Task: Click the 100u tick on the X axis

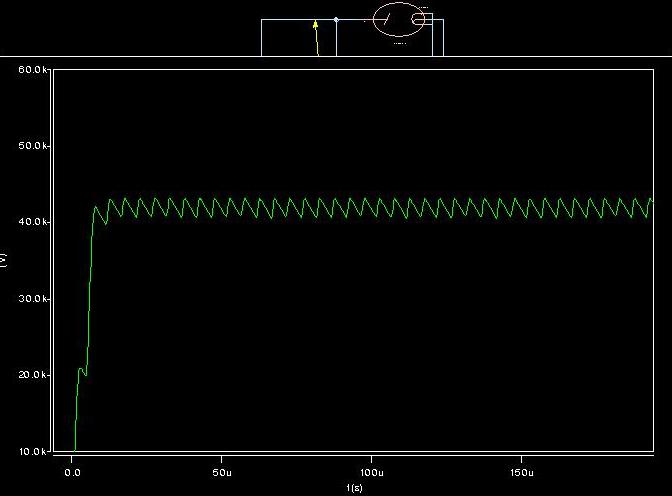Action: pyautogui.click(x=371, y=470)
